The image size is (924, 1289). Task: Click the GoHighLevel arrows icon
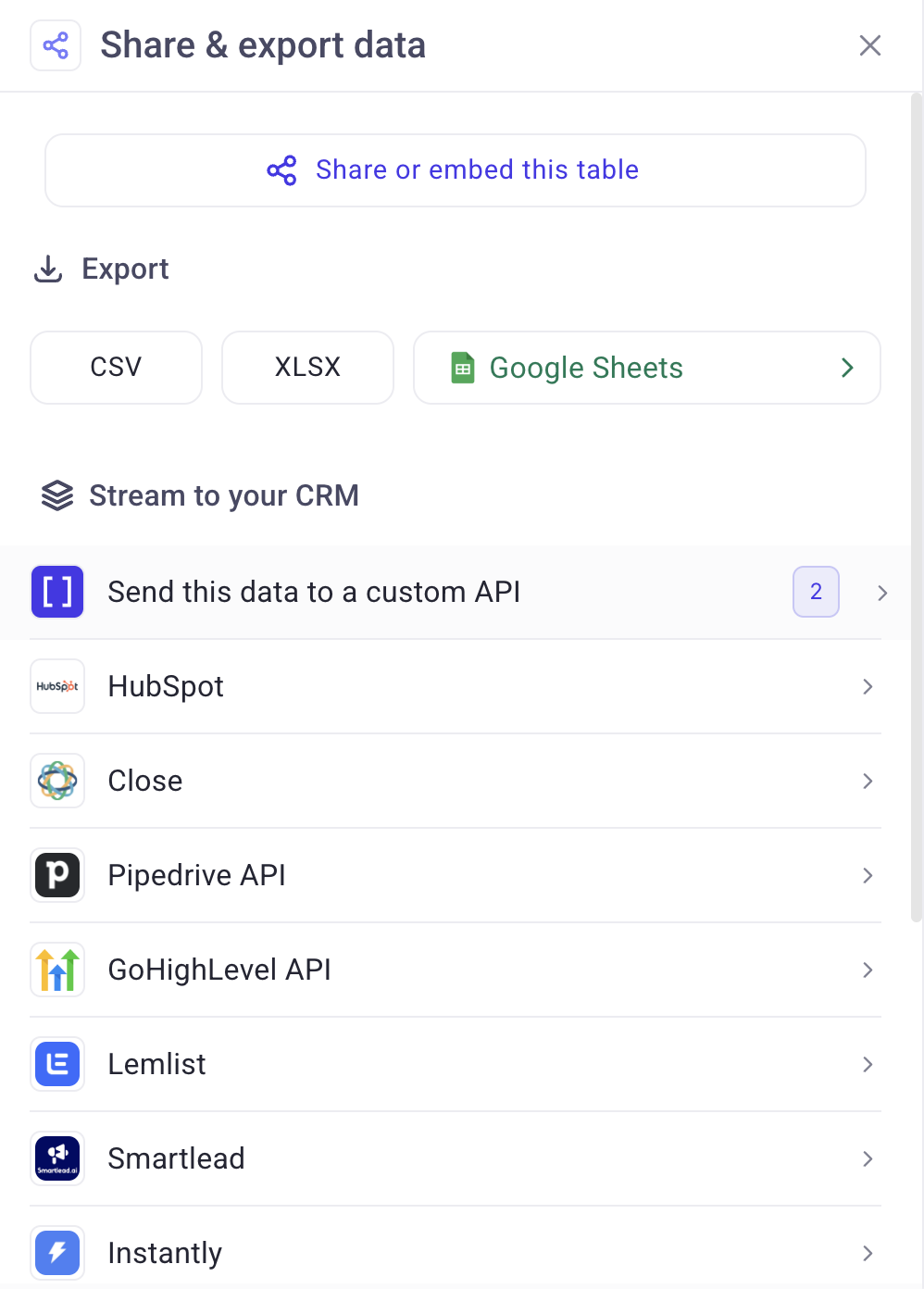[57, 970]
